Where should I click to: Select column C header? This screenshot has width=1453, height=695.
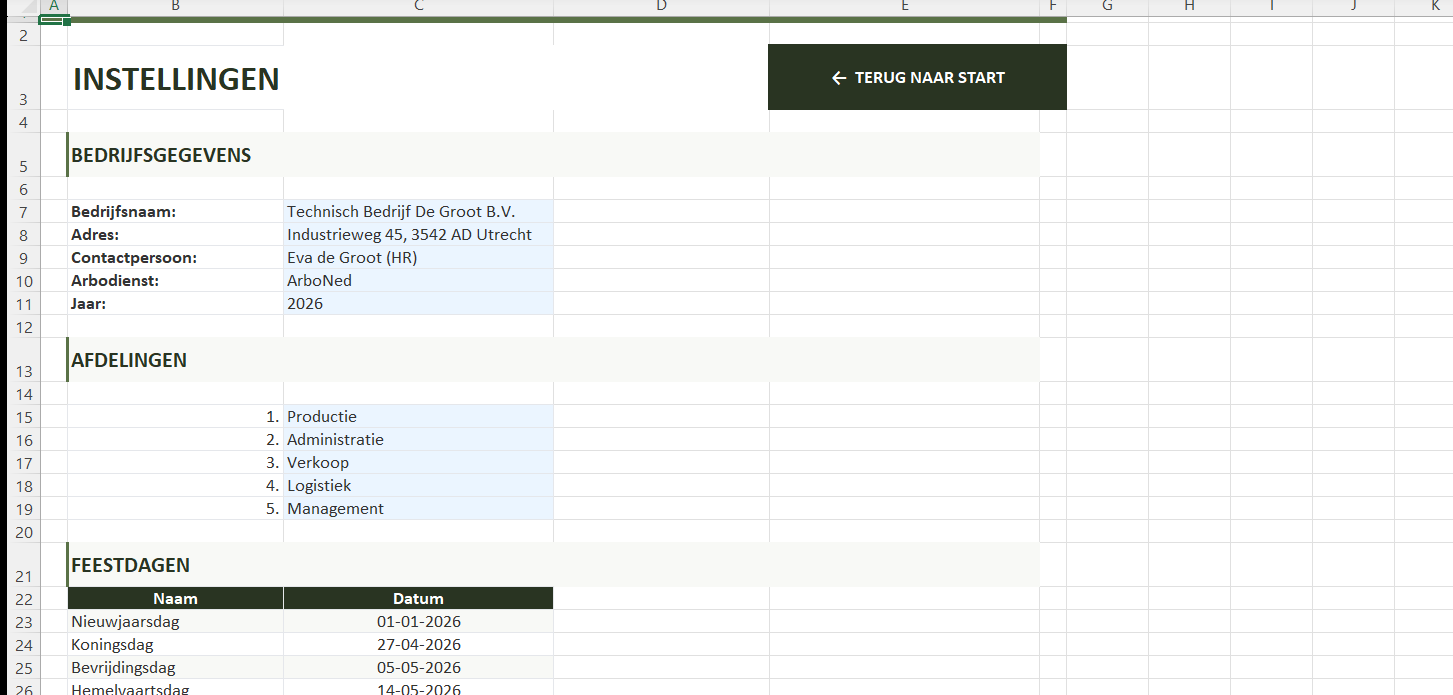418,7
